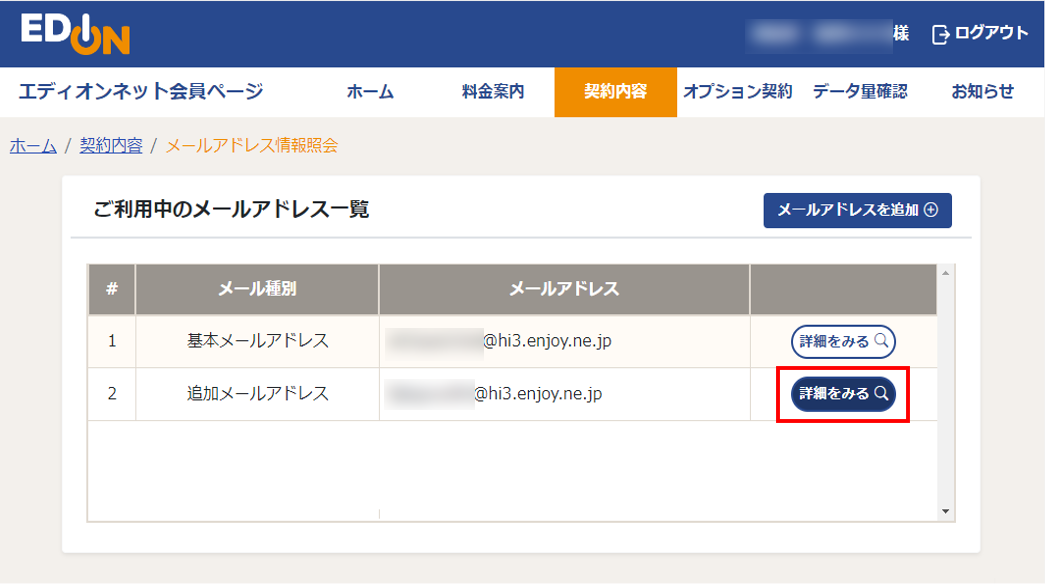The width and height of the screenshot is (1045, 584).
Task: Switch to the データ量確認 tab
Action: (x=860, y=91)
